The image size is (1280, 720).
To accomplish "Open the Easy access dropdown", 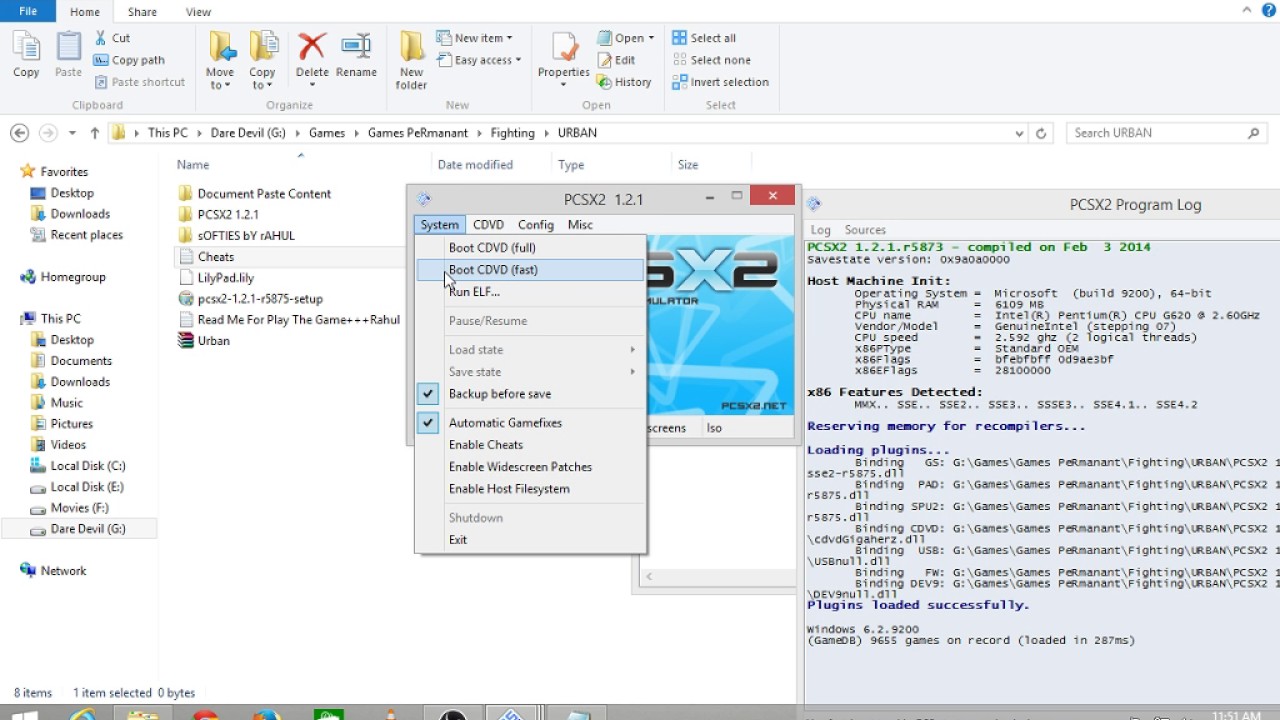I will [479, 60].
